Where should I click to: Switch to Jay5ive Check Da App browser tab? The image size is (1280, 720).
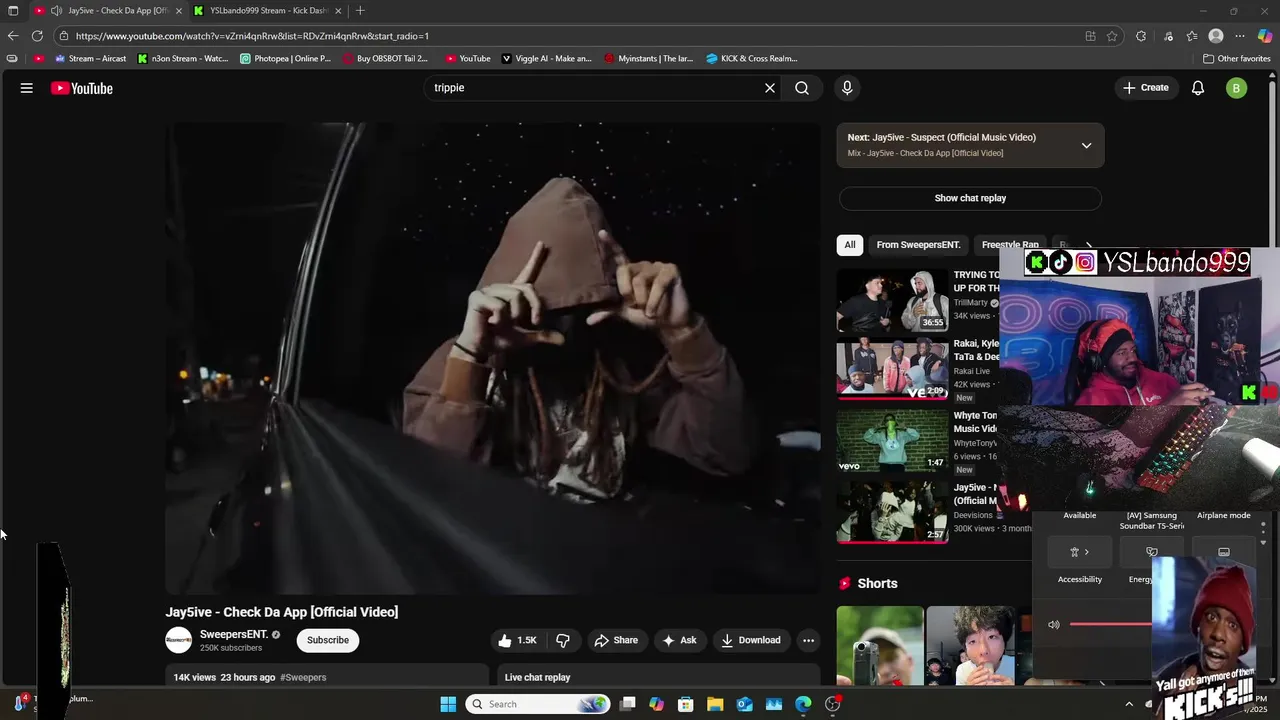[110, 11]
